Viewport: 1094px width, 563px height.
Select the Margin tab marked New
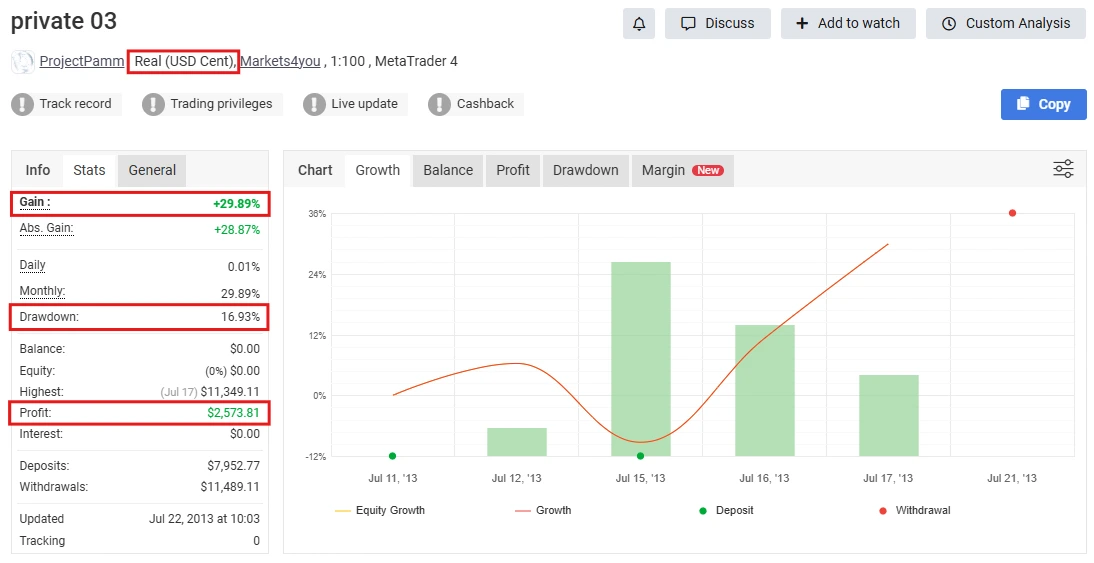(x=681, y=170)
